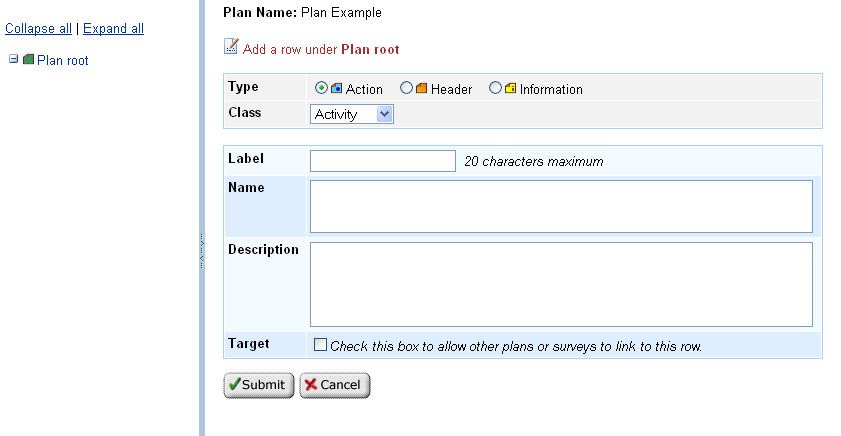Image resolution: width=841 pixels, height=436 pixels.
Task: Click the yellow Information type icon
Action: (510, 88)
